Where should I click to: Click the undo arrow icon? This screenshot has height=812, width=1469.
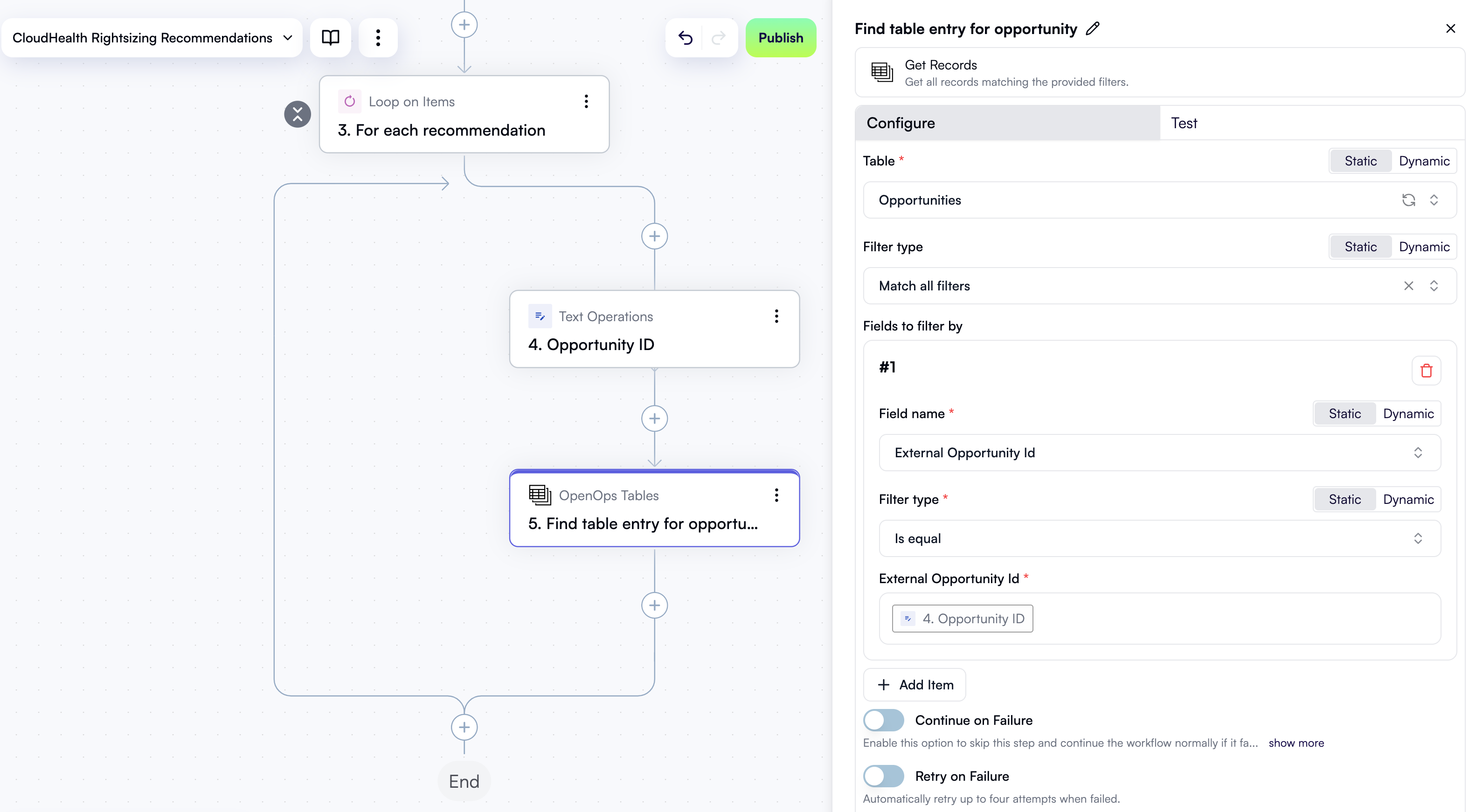click(x=686, y=38)
